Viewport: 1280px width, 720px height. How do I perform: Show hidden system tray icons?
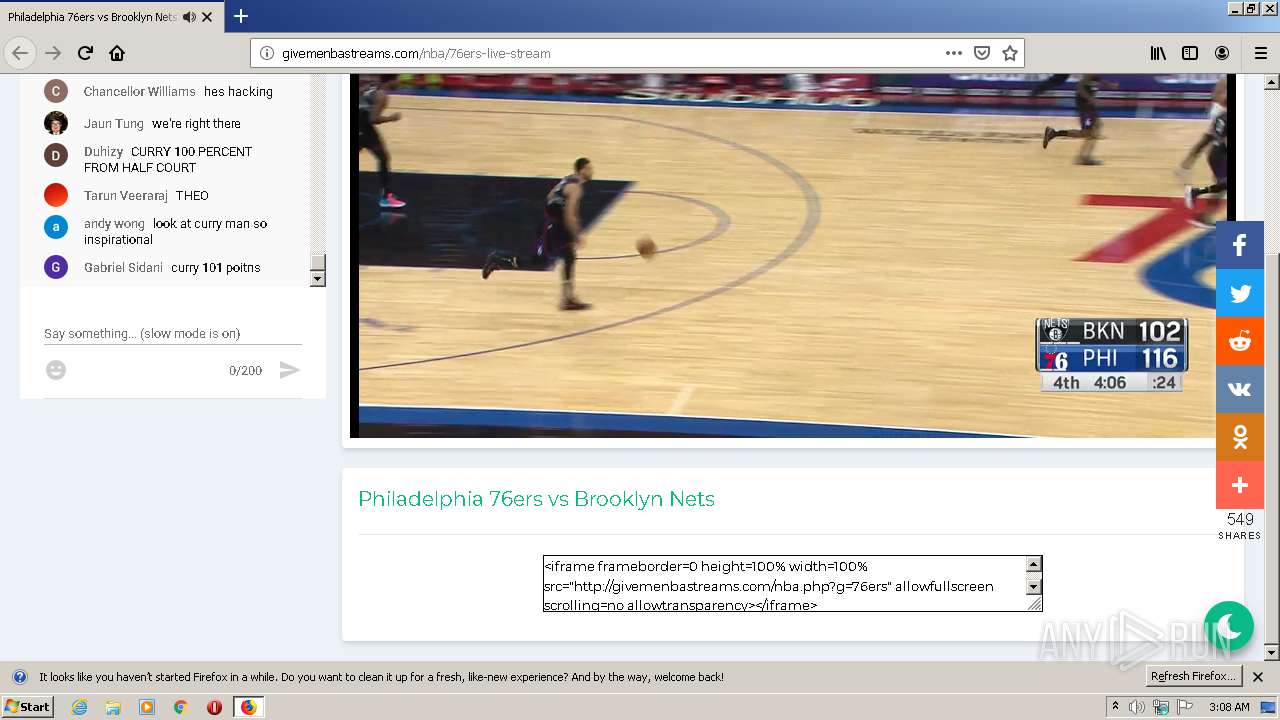(1115, 707)
